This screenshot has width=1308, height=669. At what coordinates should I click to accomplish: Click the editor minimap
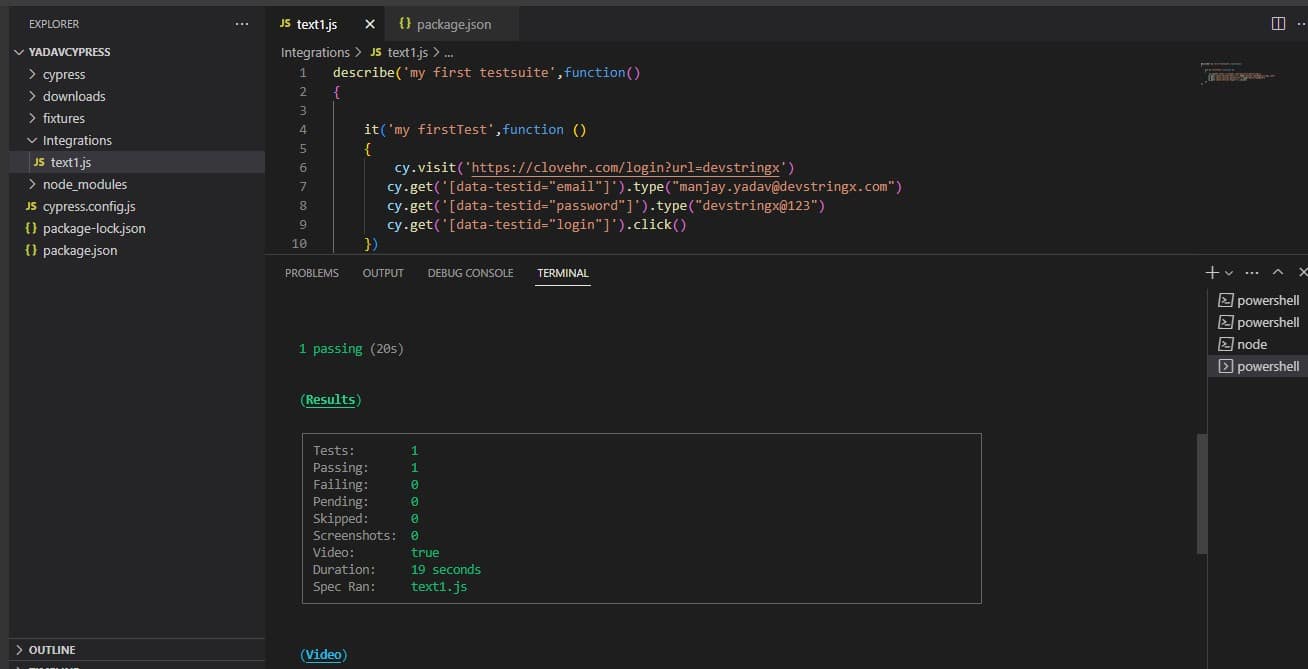coord(1238,74)
